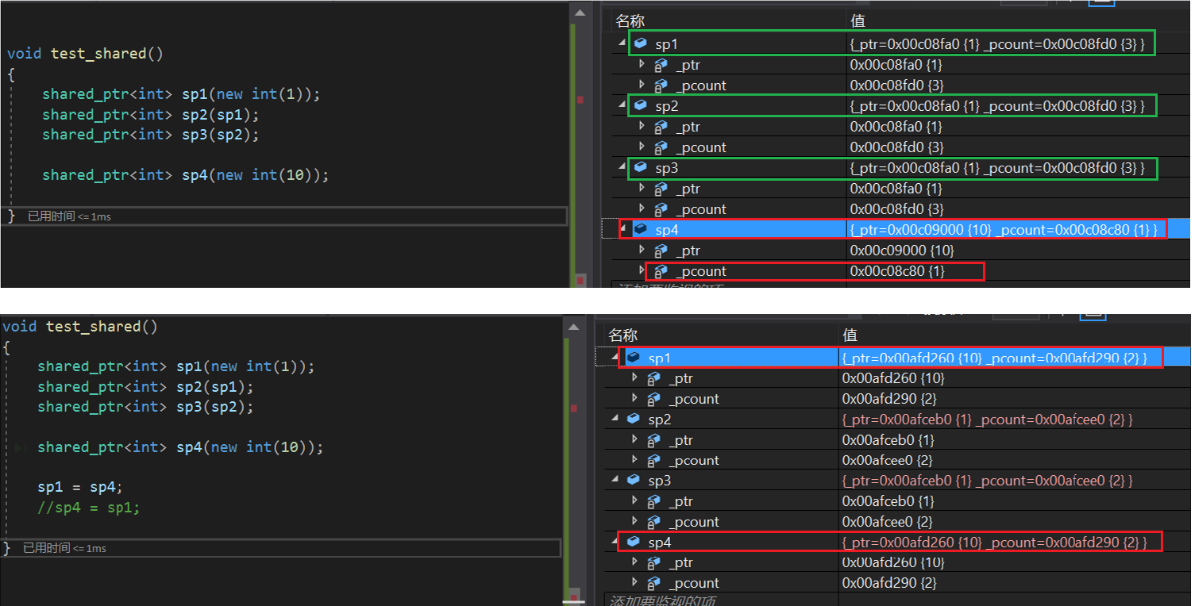This screenshot has width=1192, height=606.
Task: Click cube icon of sp4 holding _ptr=0x00c09000
Action: 640,229
